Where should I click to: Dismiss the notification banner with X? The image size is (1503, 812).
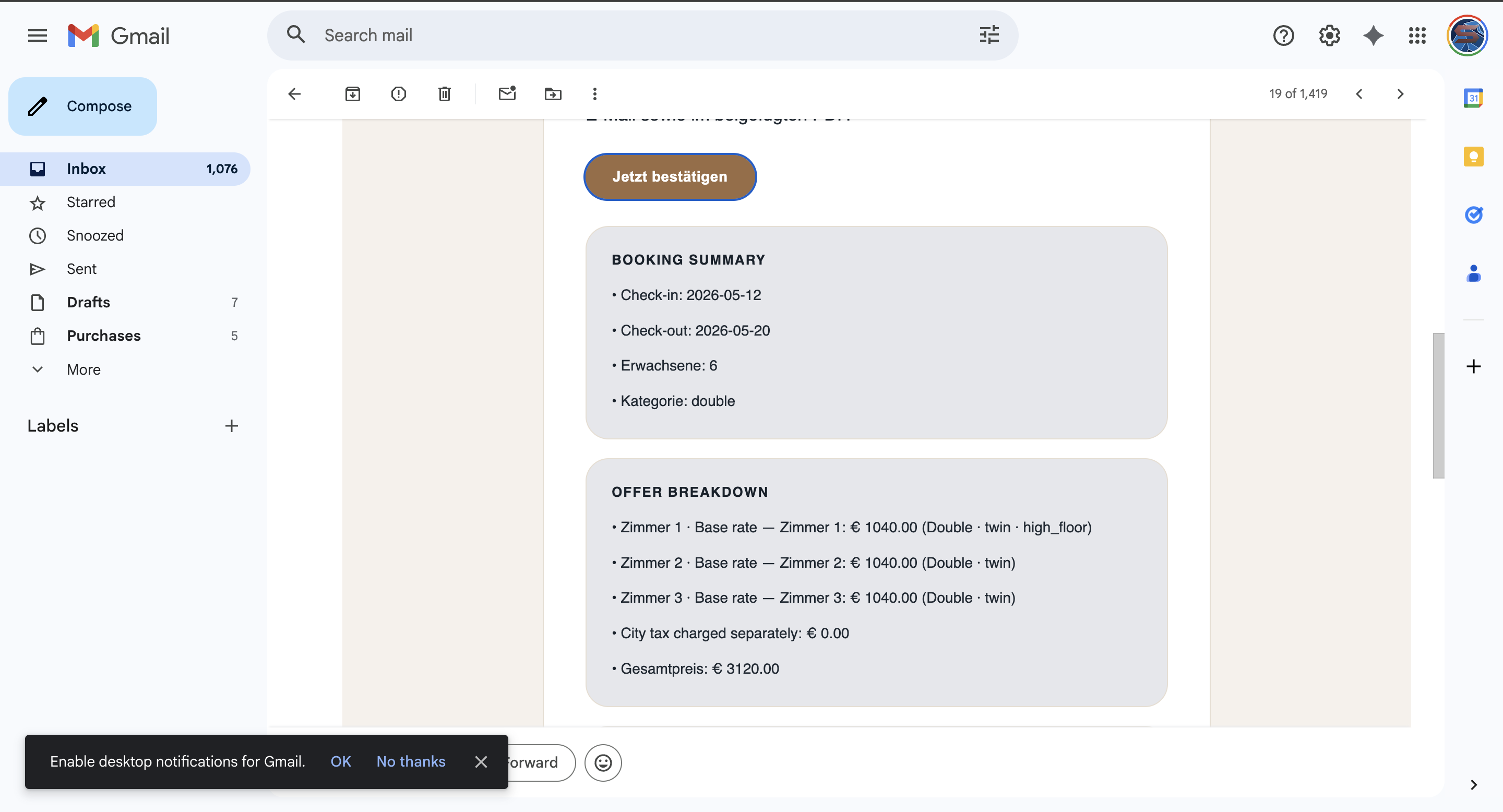tap(481, 762)
